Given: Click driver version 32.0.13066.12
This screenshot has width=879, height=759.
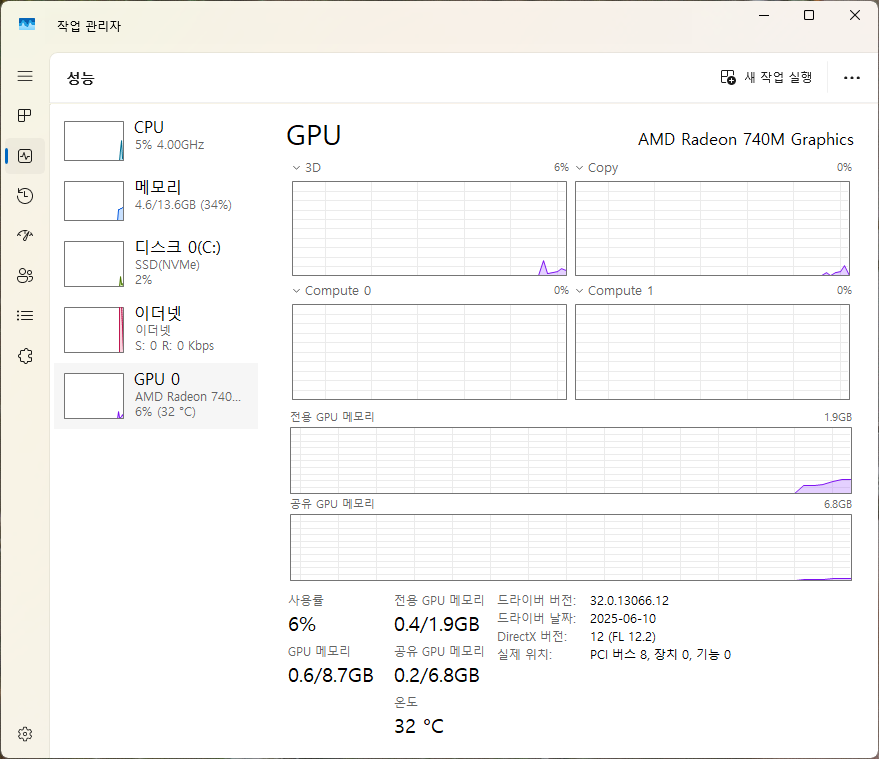Looking at the screenshot, I should point(629,601).
